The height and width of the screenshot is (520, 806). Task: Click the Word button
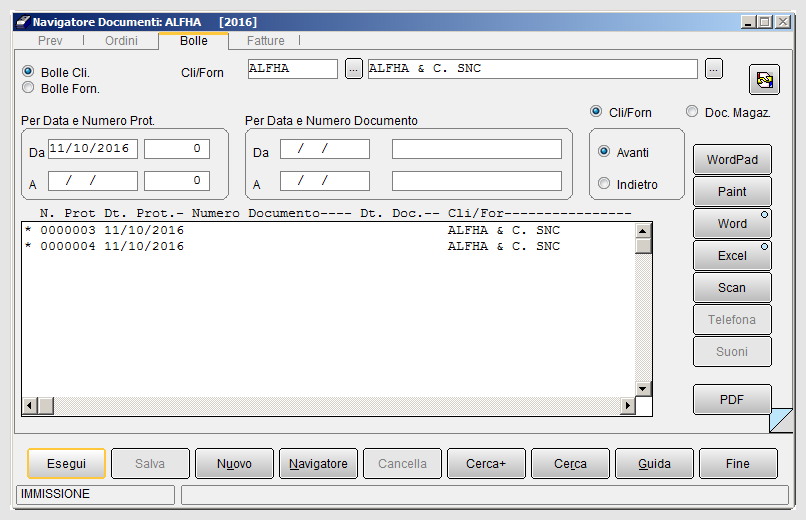pos(732,224)
